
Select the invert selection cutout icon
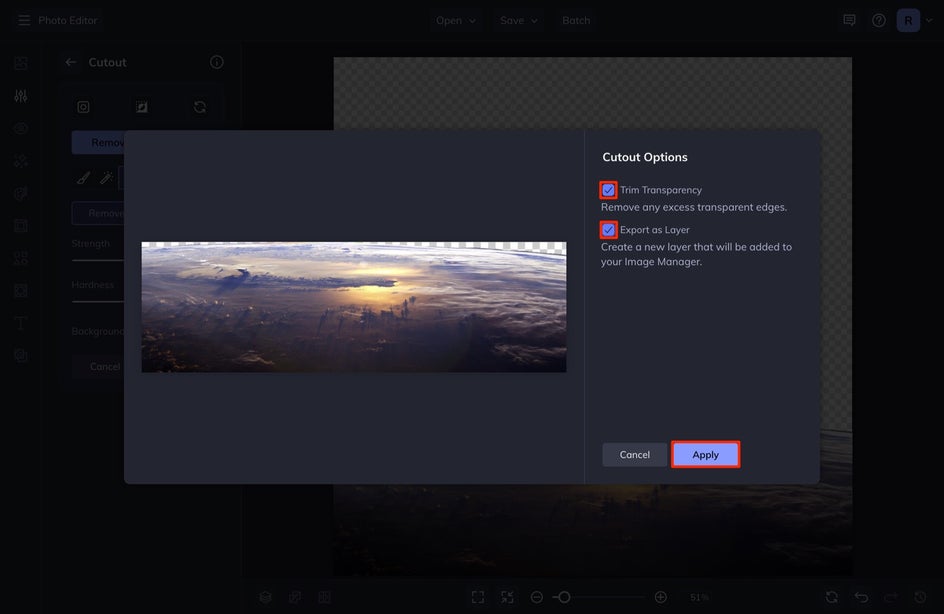click(141, 107)
